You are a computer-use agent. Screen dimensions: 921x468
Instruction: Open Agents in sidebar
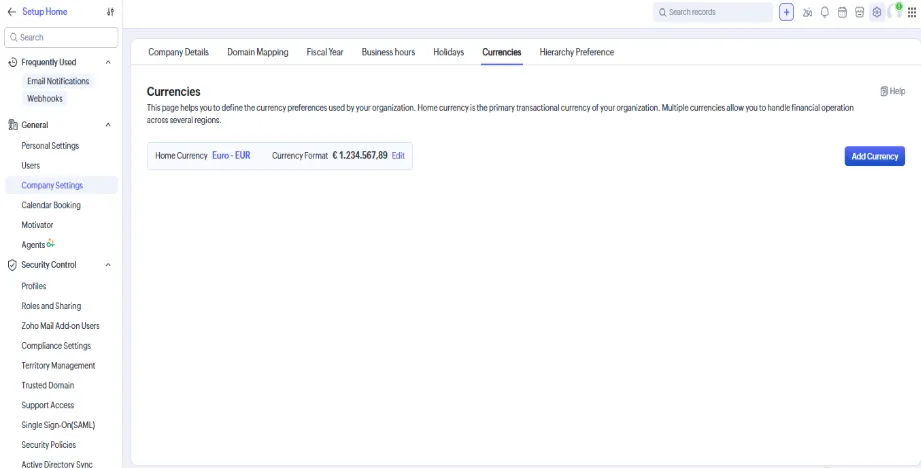point(33,245)
